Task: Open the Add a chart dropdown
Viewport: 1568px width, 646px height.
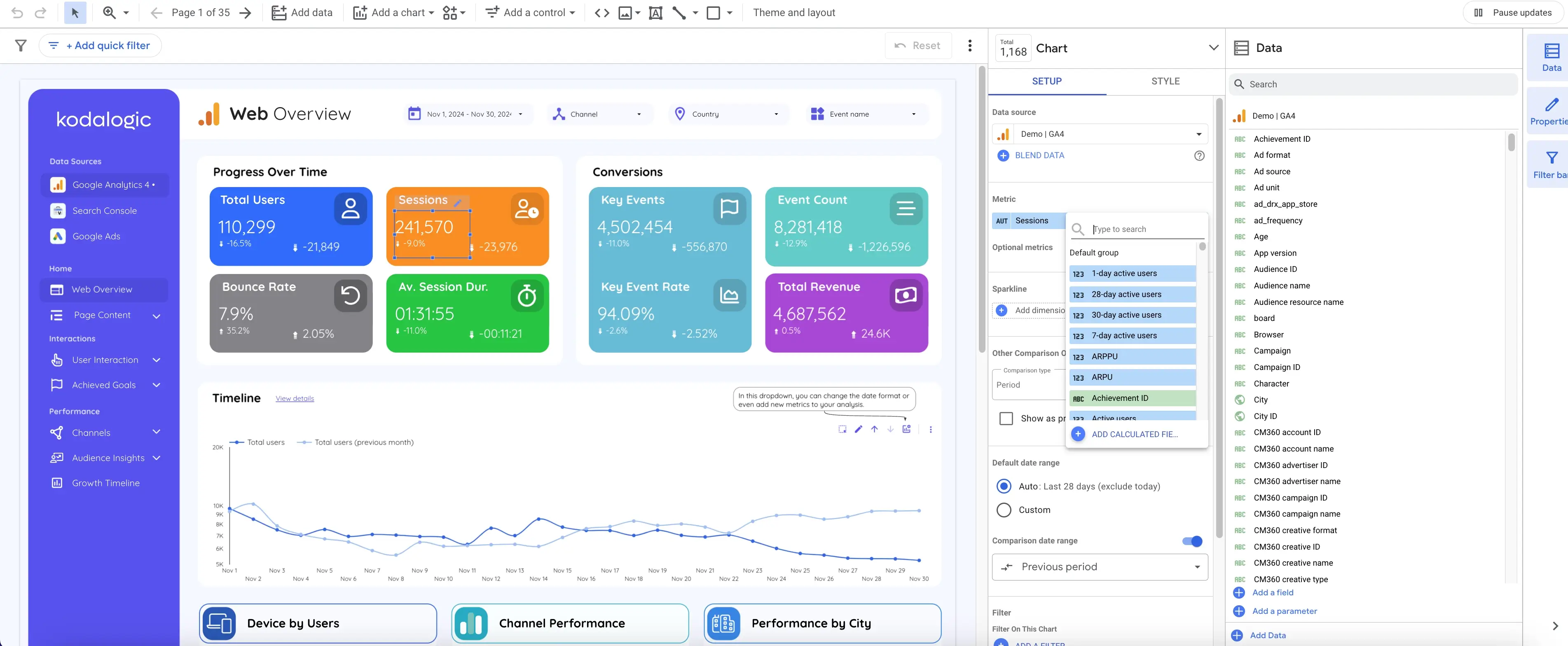Action: (393, 13)
